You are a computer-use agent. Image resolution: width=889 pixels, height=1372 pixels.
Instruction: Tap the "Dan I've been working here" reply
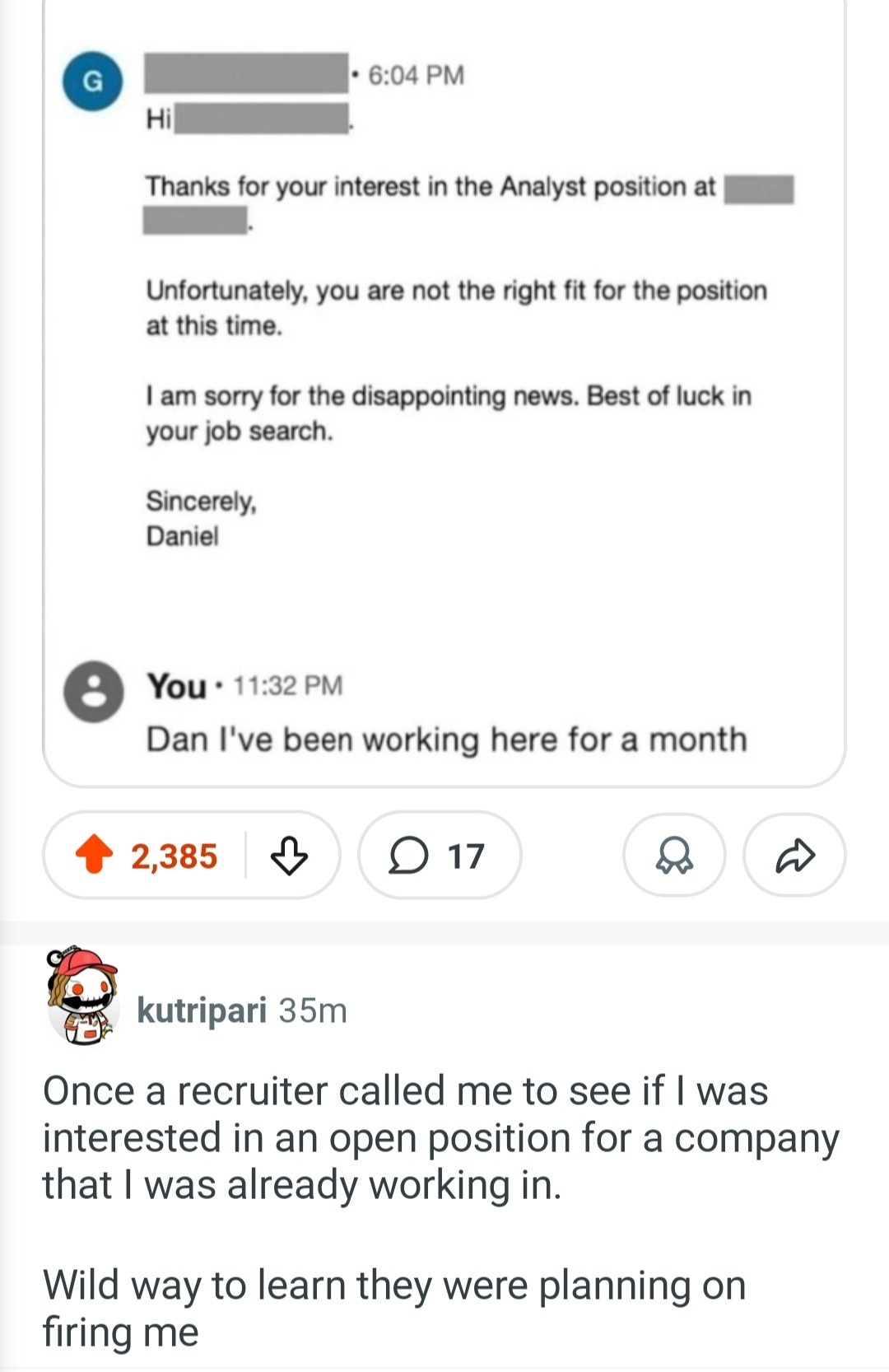[x=446, y=739]
